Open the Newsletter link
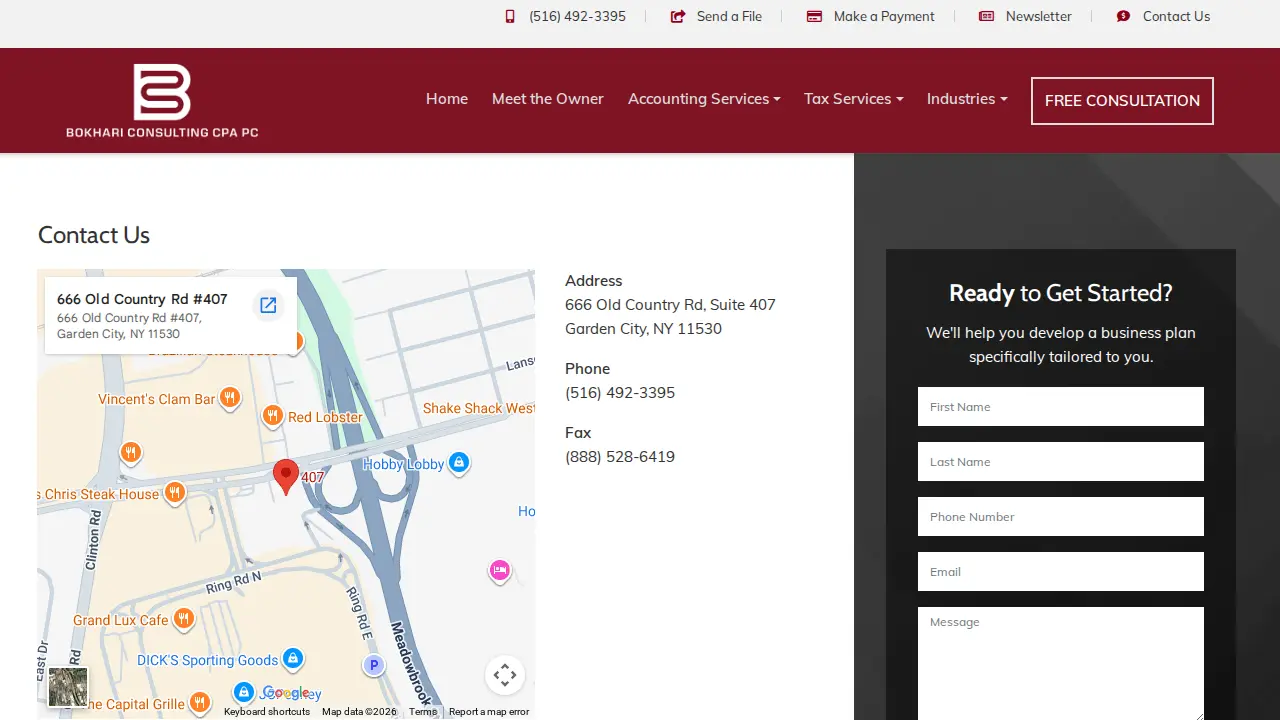1280x720 pixels. tap(1038, 16)
